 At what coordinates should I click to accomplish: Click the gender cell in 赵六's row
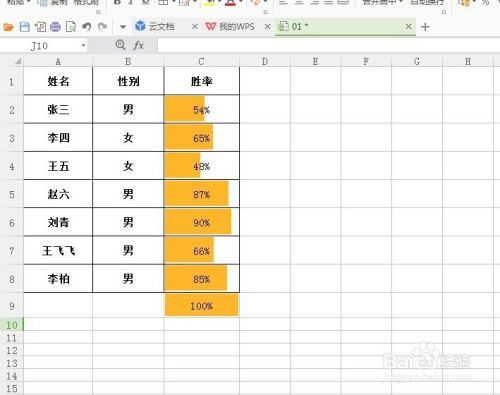pyautogui.click(x=128, y=194)
